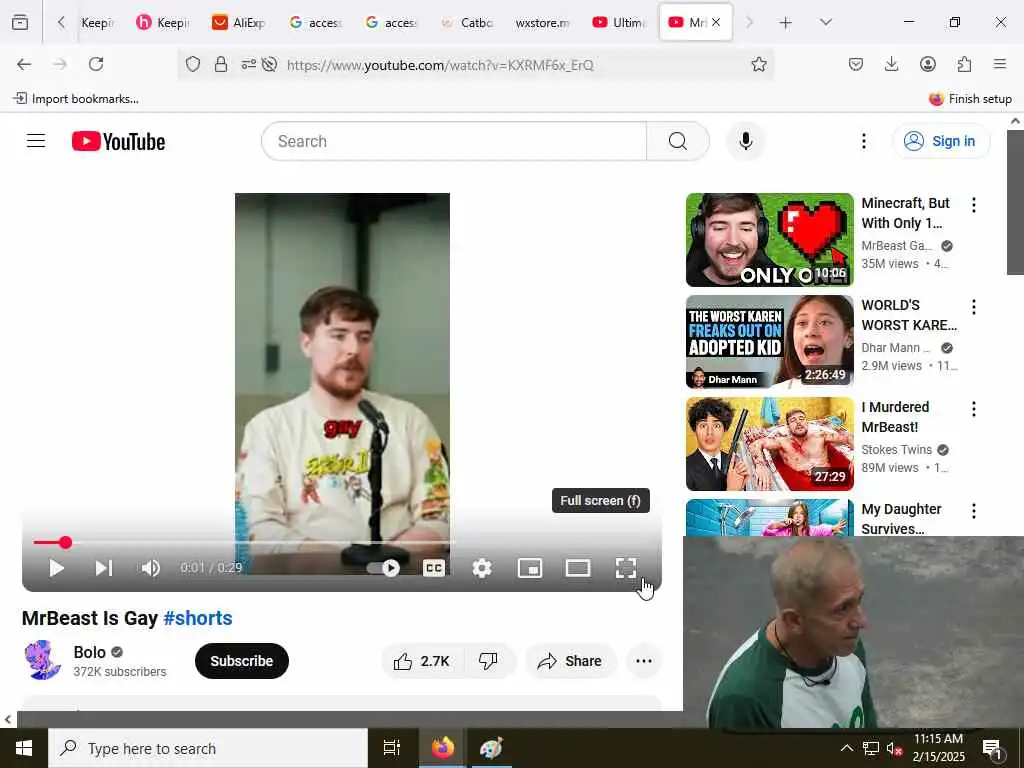Viewport: 1024px width, 768px height.
Task: Open the Bolo channel name link
Action: point(89,652)
